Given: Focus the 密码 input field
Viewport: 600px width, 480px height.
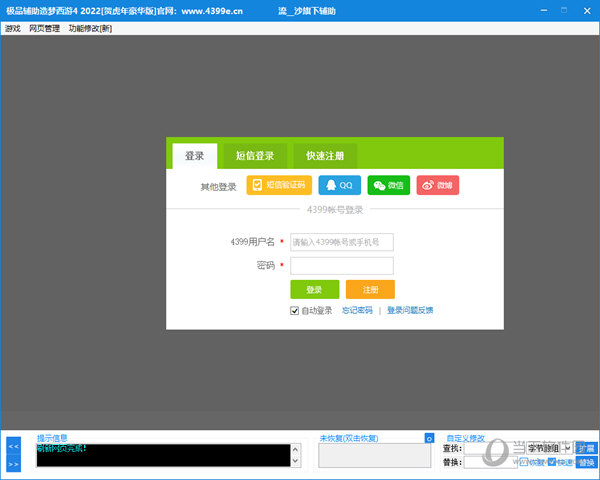Looking at the screenshot, I should (342, 266).
